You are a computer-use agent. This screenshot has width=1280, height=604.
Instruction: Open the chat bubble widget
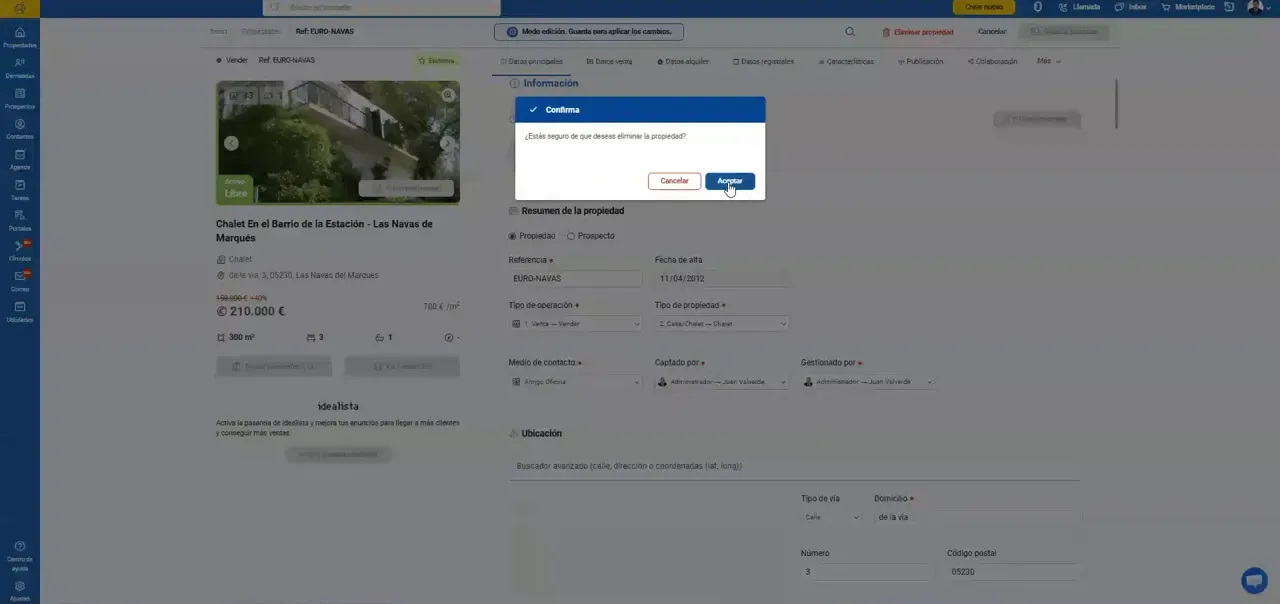[1254, 581]
